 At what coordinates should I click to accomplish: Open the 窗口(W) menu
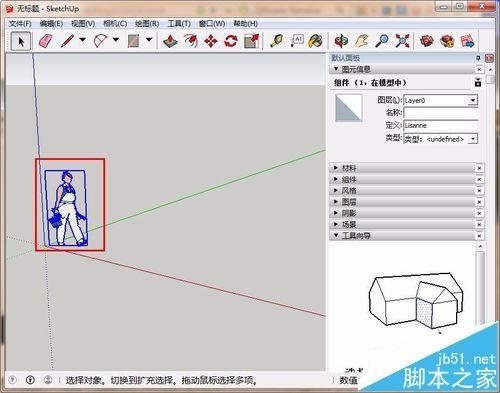click(x=212, y=24)
